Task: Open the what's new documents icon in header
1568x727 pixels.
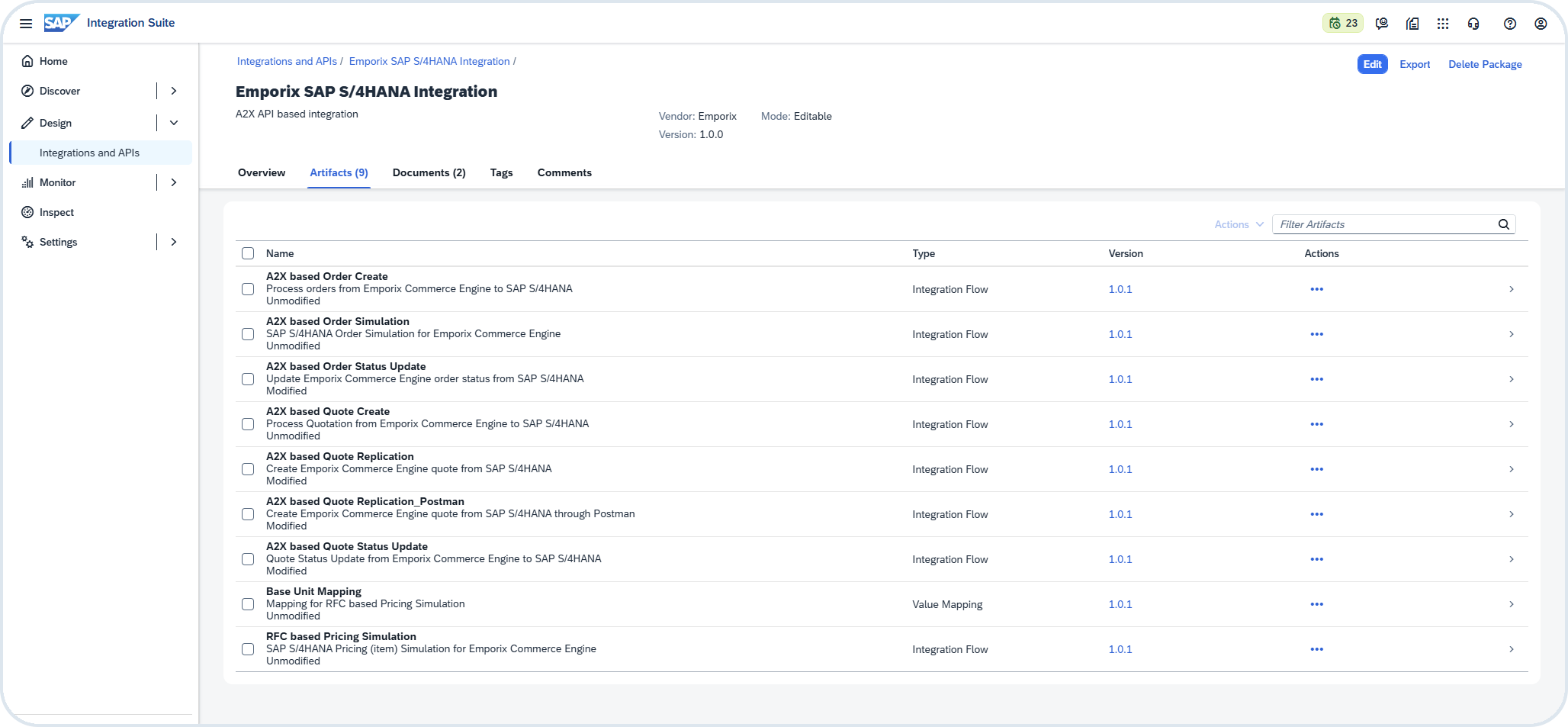Action: tap(1412, 24)
